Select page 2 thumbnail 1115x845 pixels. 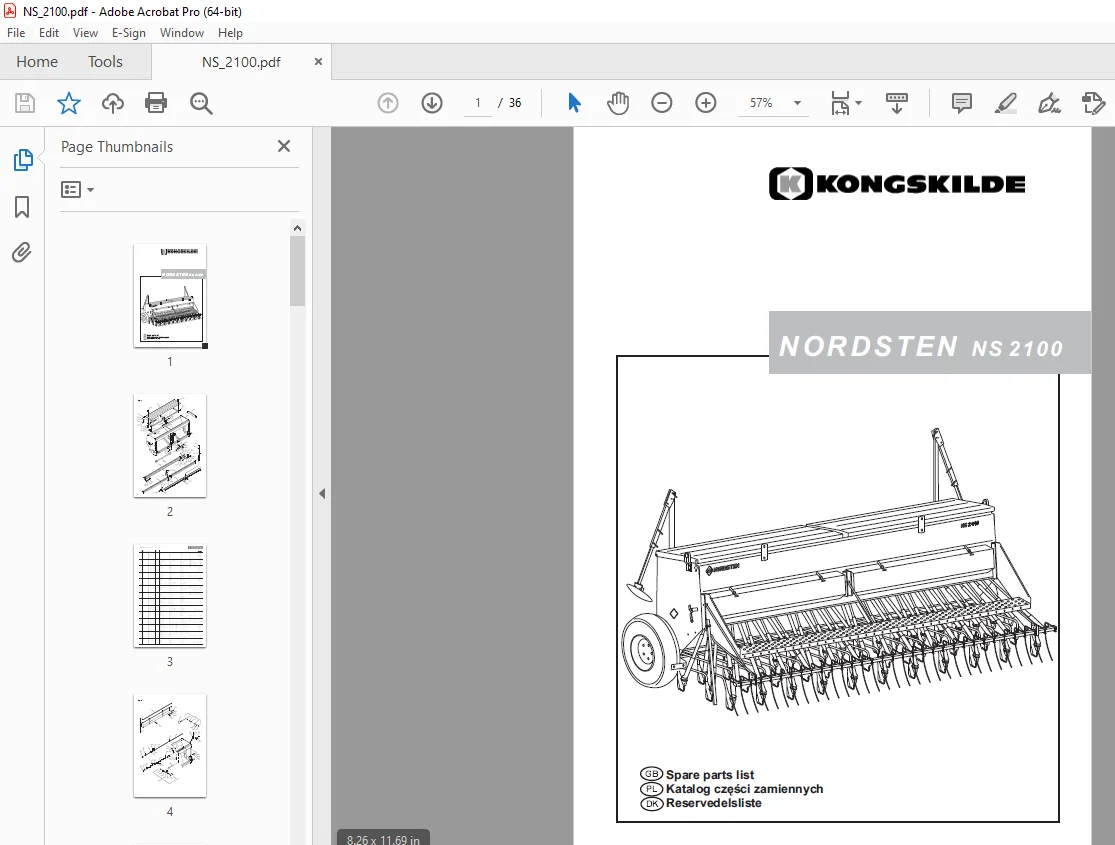[170, 446]
